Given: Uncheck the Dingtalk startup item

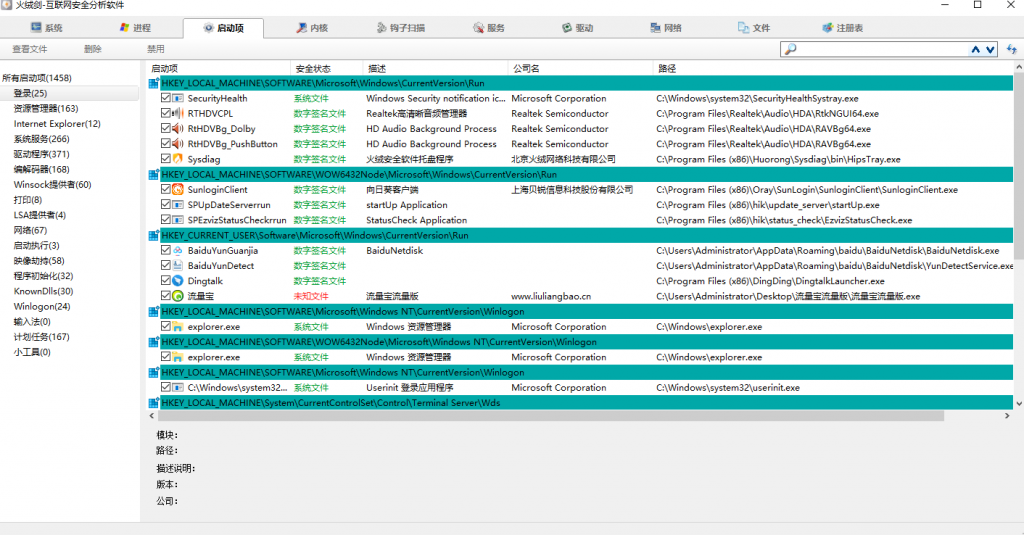Looking at the screenshot, I should [166, 281].
